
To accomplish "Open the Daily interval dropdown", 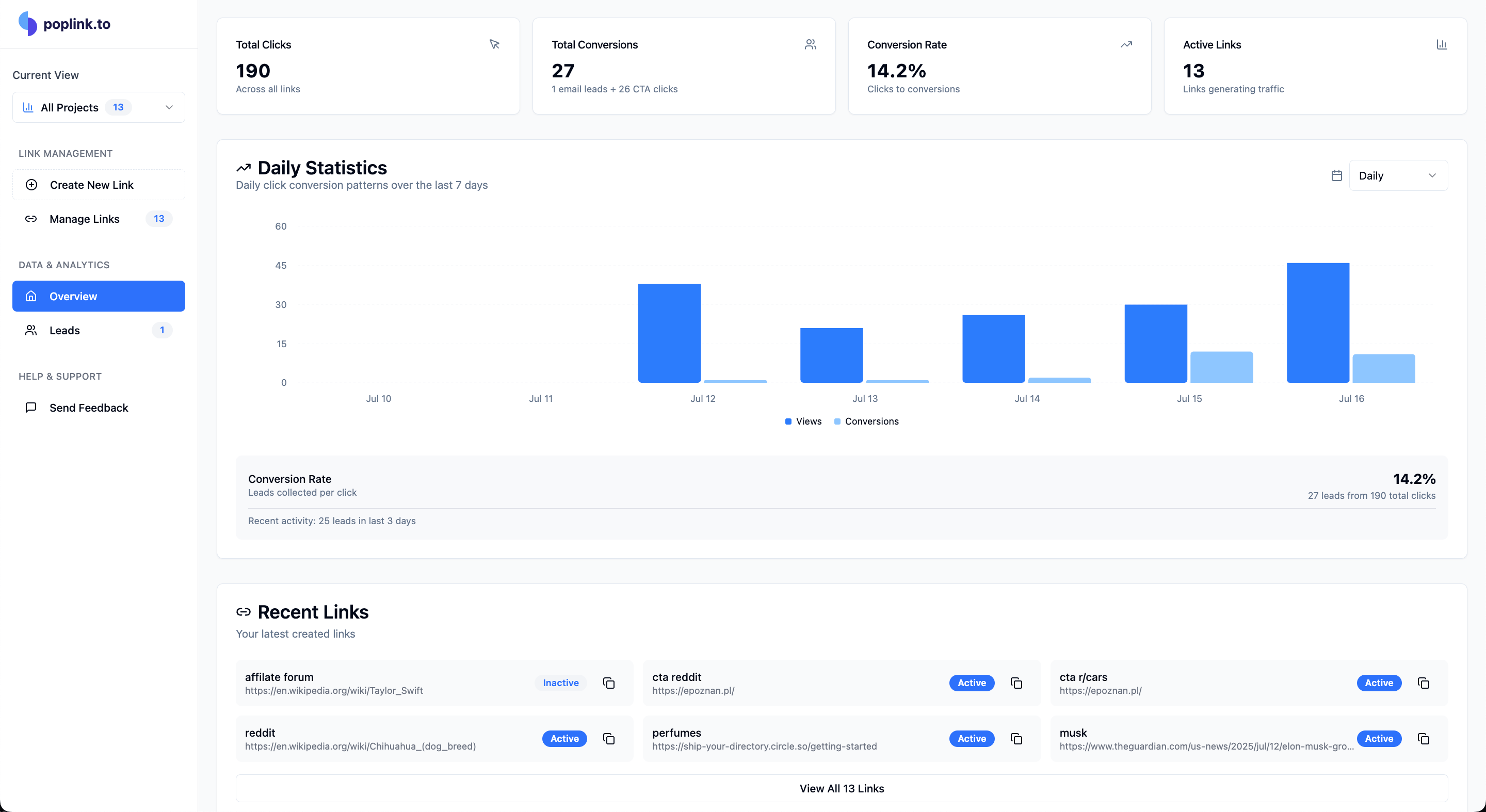I will [1398, 175].
